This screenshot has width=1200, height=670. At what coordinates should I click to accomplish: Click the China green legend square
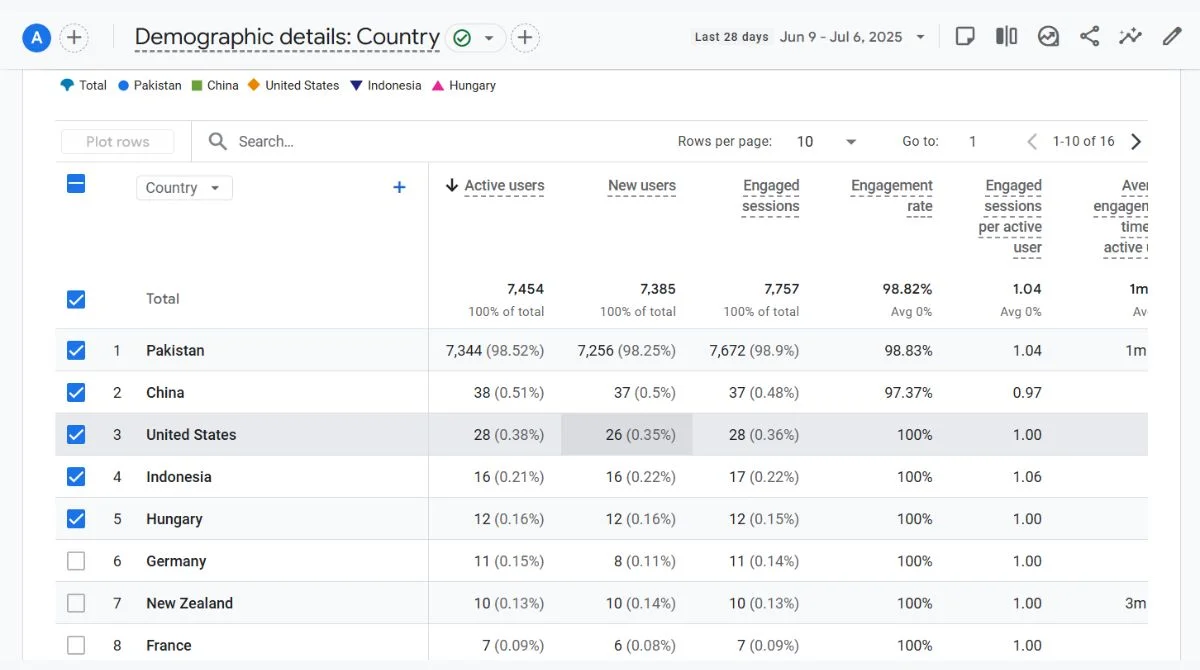197,85
